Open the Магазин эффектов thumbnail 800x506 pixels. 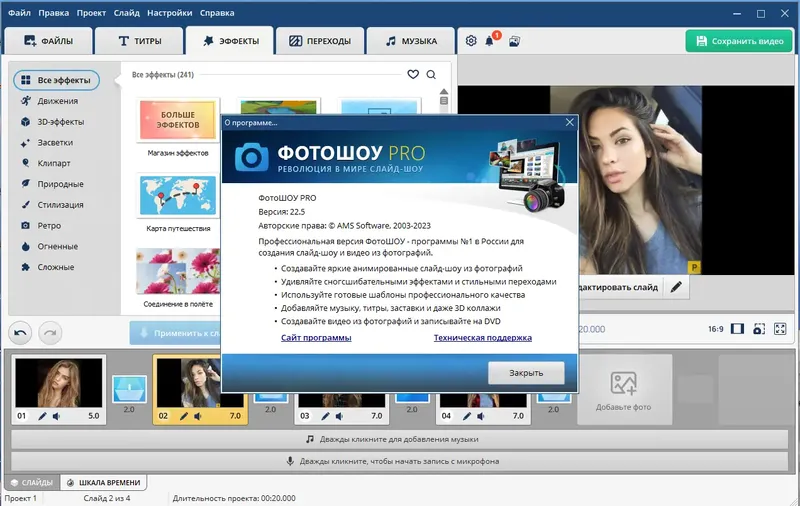coord(178,120)
